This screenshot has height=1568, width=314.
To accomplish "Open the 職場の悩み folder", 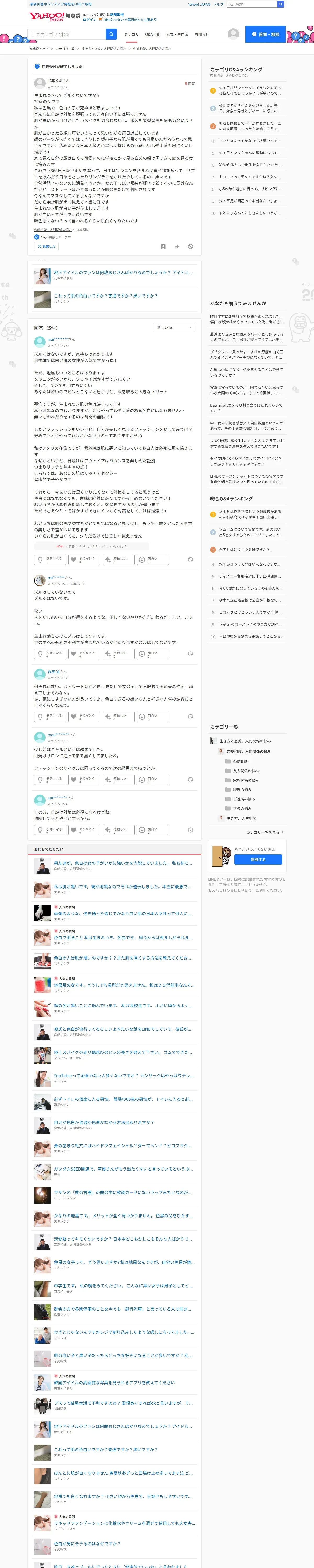I will point(228,789).
